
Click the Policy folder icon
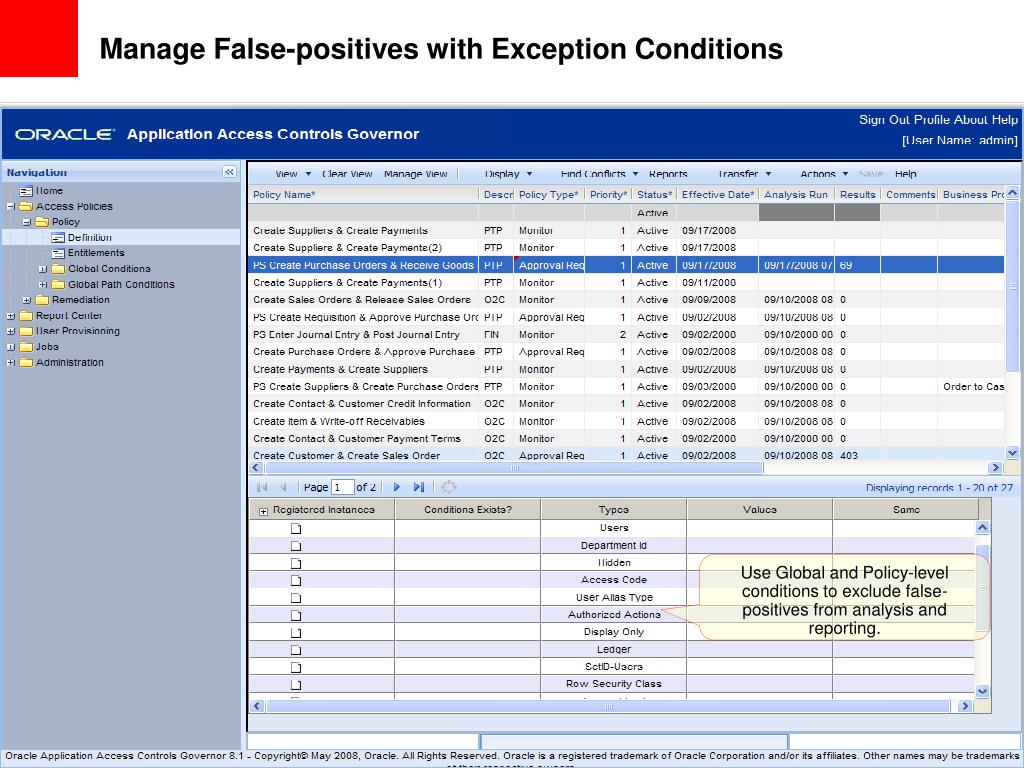[42, 222]
